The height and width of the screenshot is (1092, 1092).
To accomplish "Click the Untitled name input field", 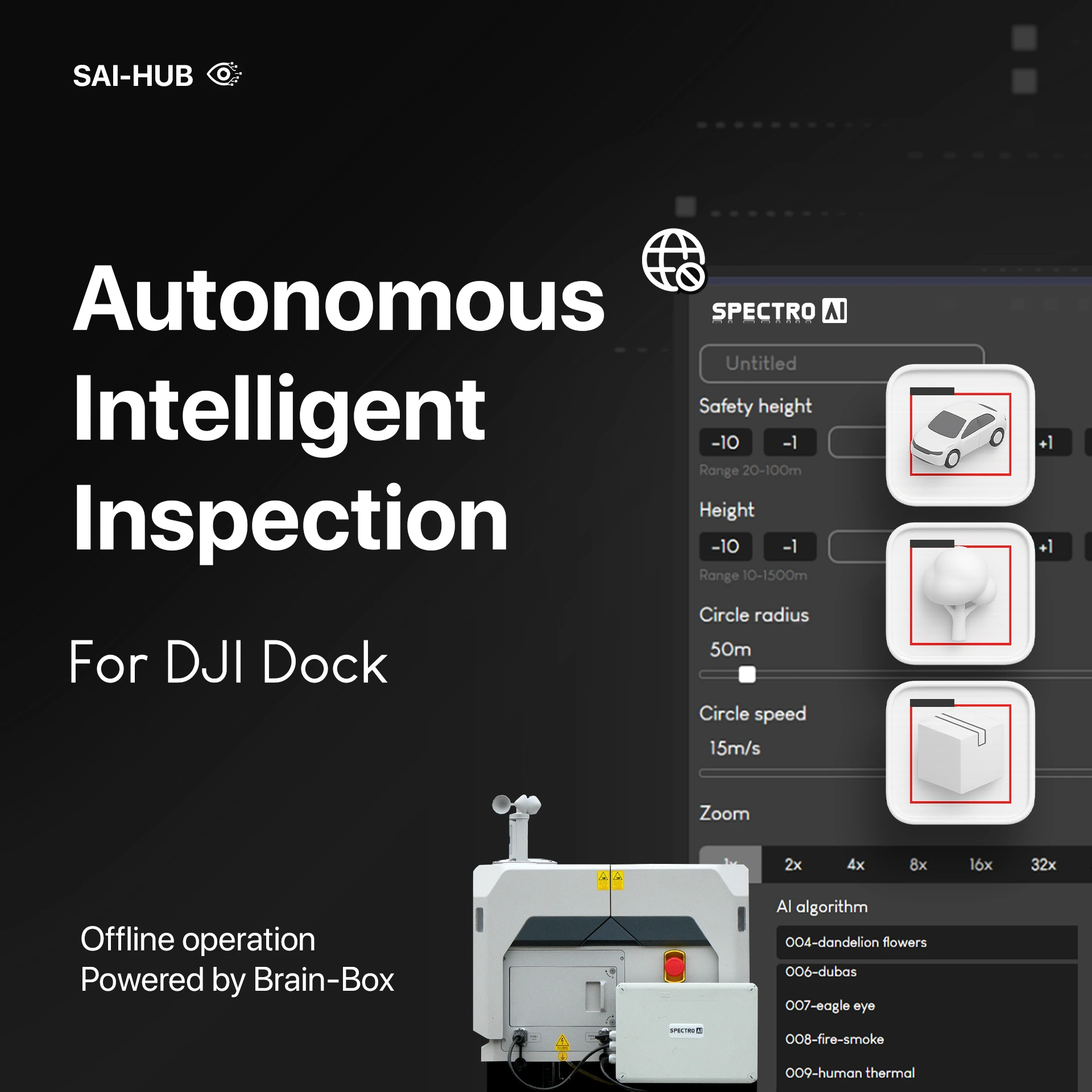I will click(842, 363).
